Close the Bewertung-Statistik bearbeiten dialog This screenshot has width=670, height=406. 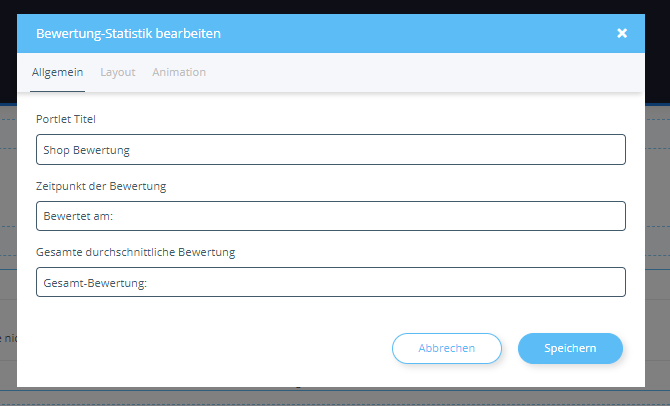click(622, 33)
